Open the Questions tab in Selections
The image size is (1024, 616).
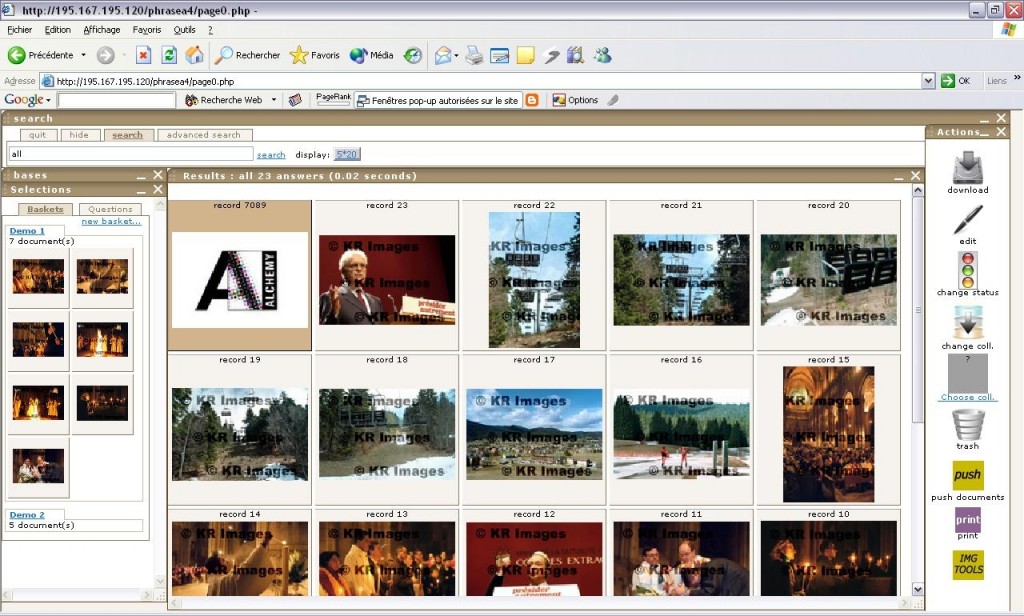[x=109, y=209]
